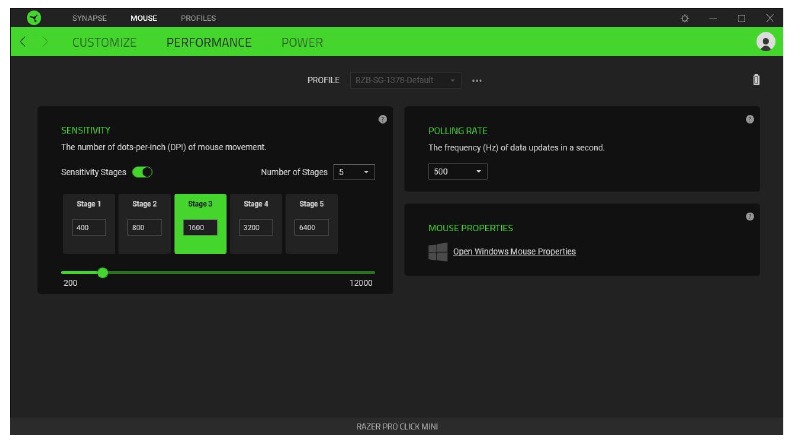Open the Power section
The image size is (799, 446).
(302, 42)
